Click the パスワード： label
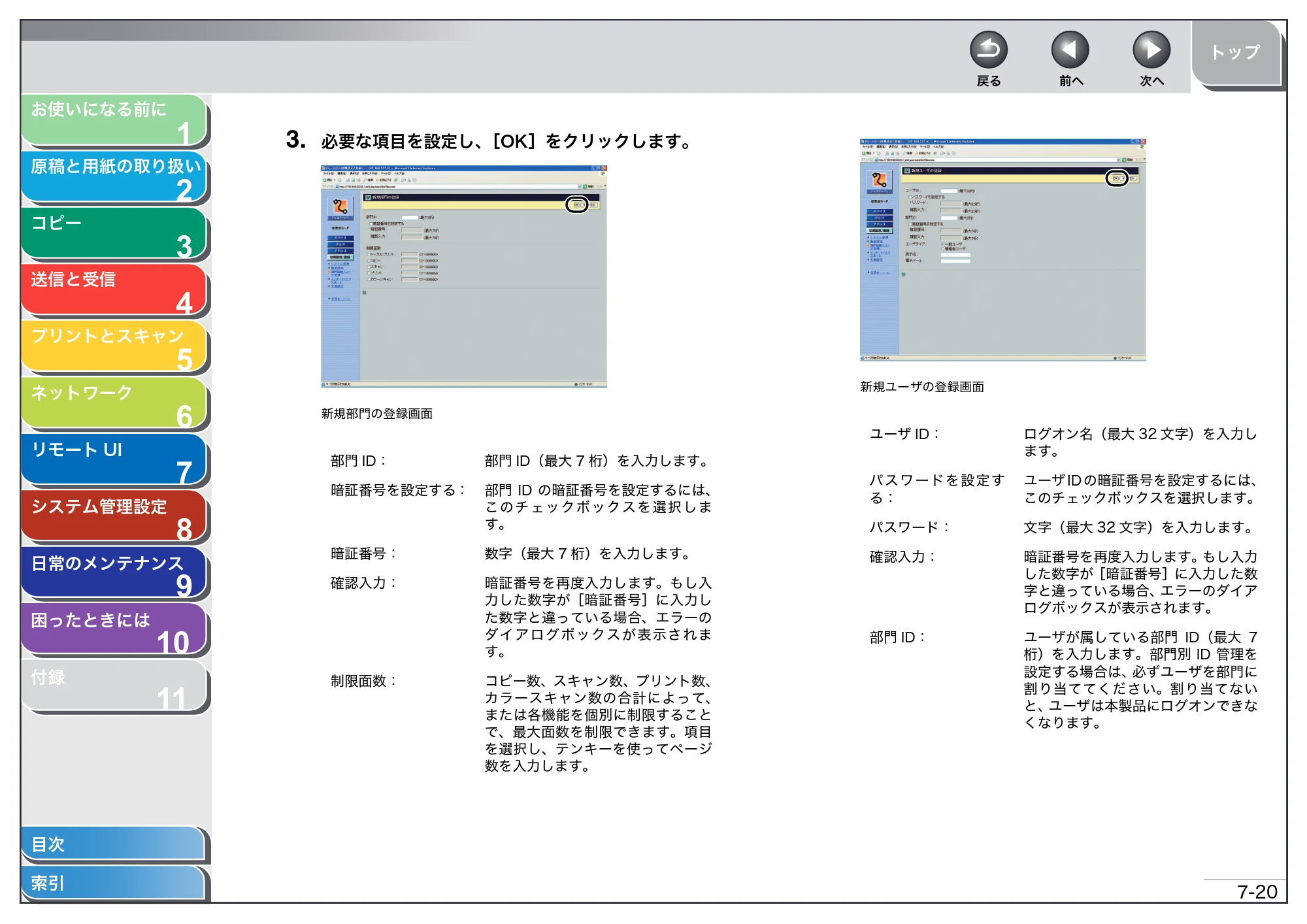 click(x=909, y=527)
